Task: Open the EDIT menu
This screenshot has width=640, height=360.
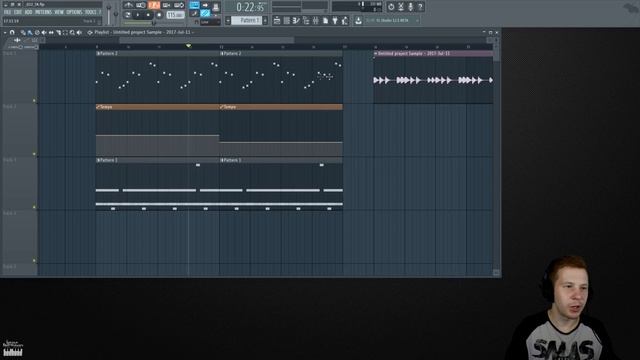Action: pos(18,12)
